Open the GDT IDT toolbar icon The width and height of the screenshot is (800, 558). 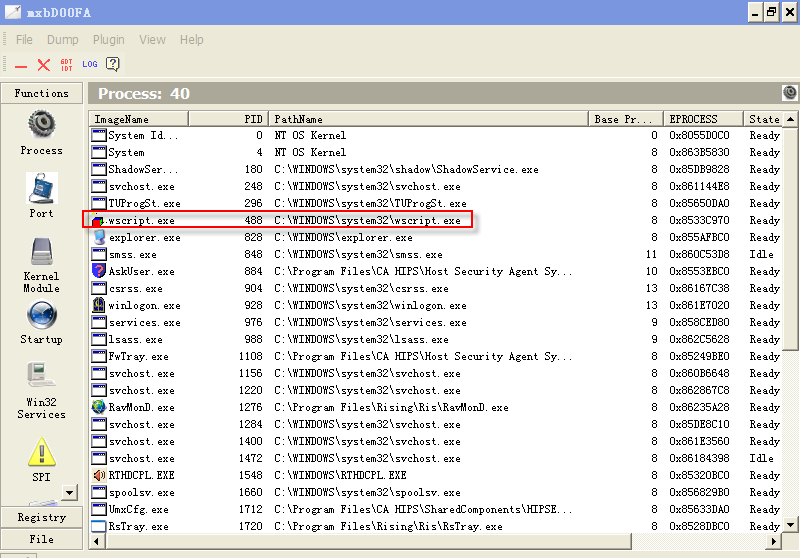click(x=66, y=65)
